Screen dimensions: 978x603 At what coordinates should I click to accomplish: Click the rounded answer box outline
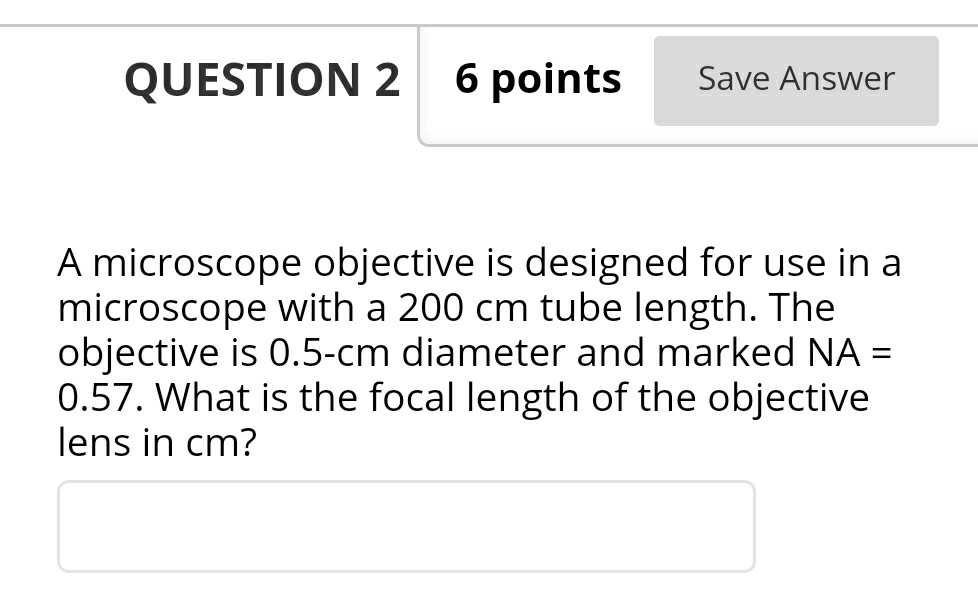(x=406, y=482)
